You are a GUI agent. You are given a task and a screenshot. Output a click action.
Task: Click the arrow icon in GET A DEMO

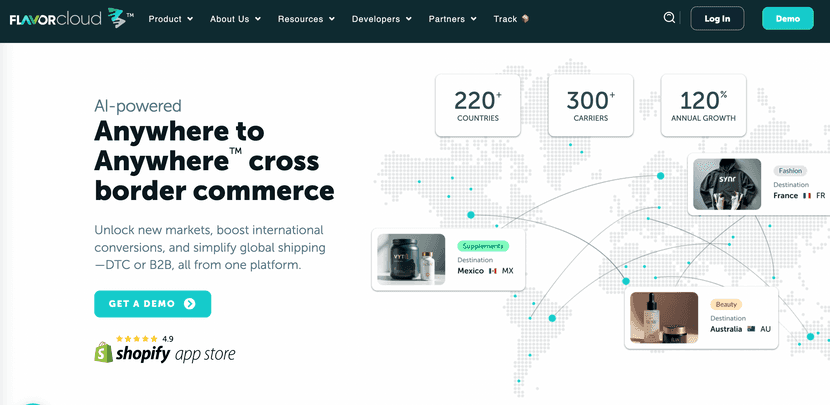190,304
